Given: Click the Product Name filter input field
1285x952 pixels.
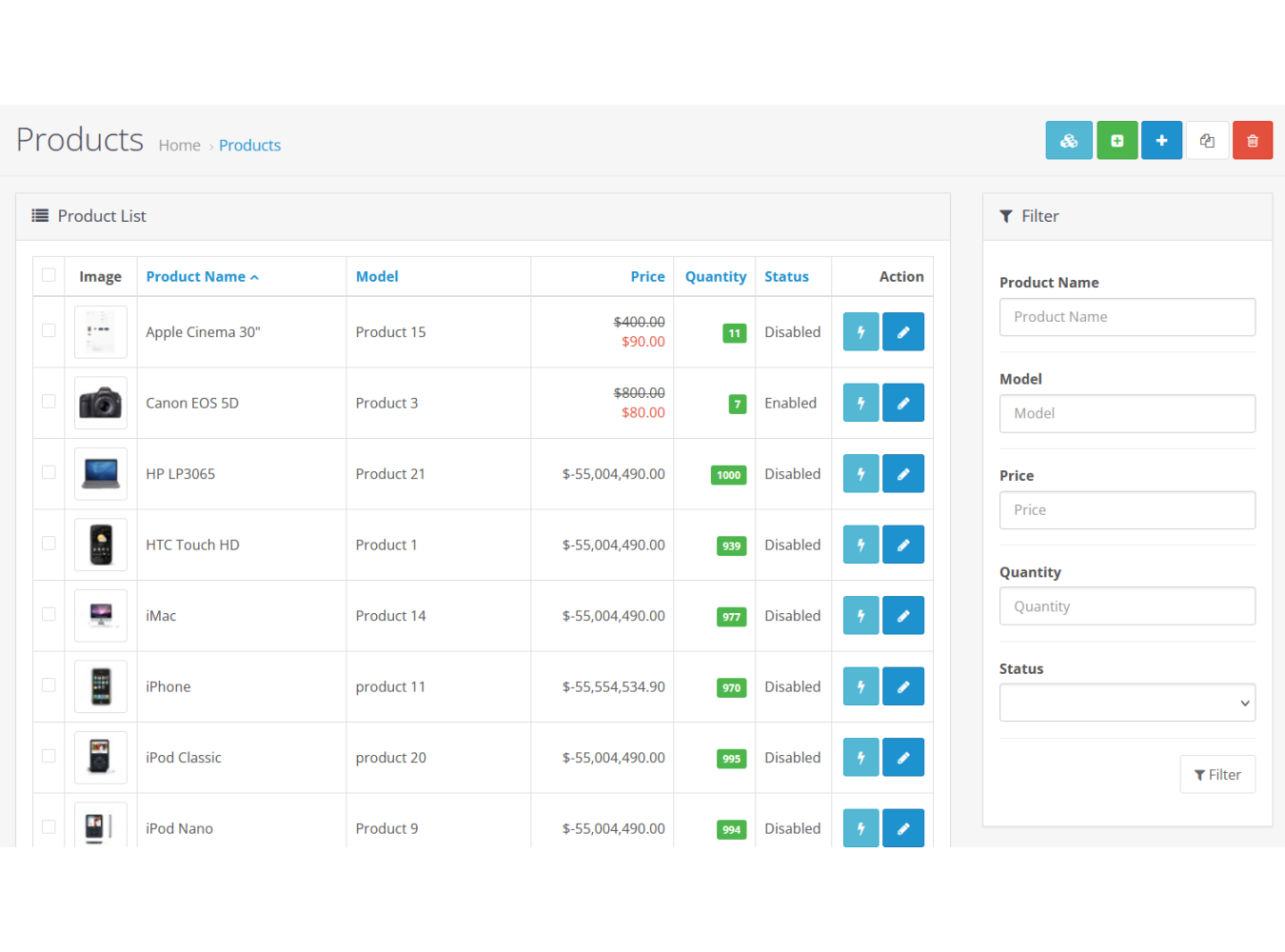Looking at the screenshot, I should pos(1127,317).
